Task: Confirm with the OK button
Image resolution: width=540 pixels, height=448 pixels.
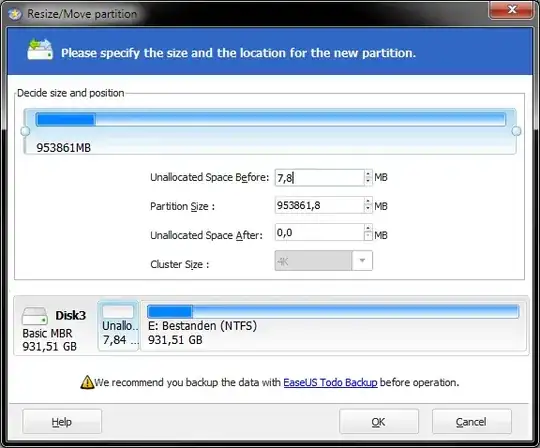Action: coord(379,421)
